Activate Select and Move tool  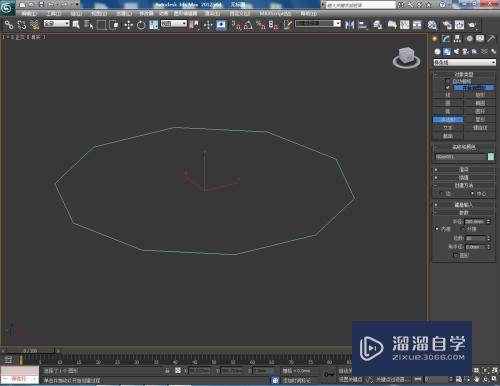(129, 25)
